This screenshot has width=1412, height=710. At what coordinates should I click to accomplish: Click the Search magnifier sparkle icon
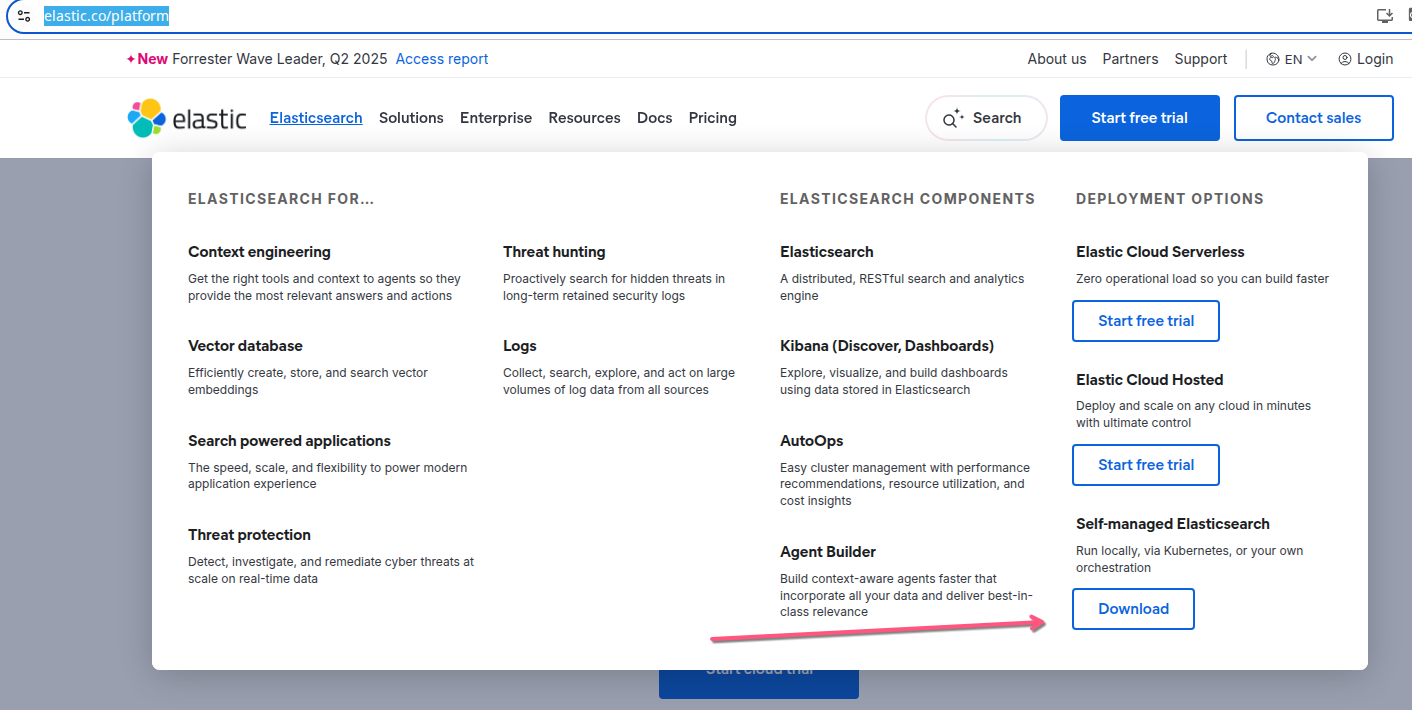click(954, 118)
